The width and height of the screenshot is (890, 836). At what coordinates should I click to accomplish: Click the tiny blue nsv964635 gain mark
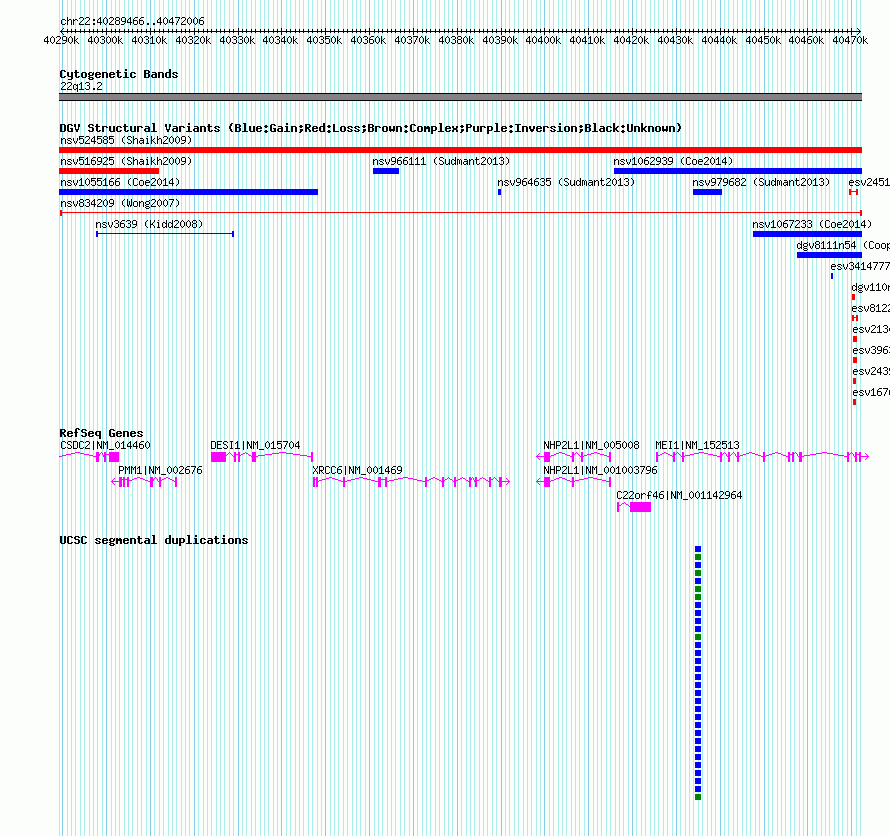[x=499, y=192]
